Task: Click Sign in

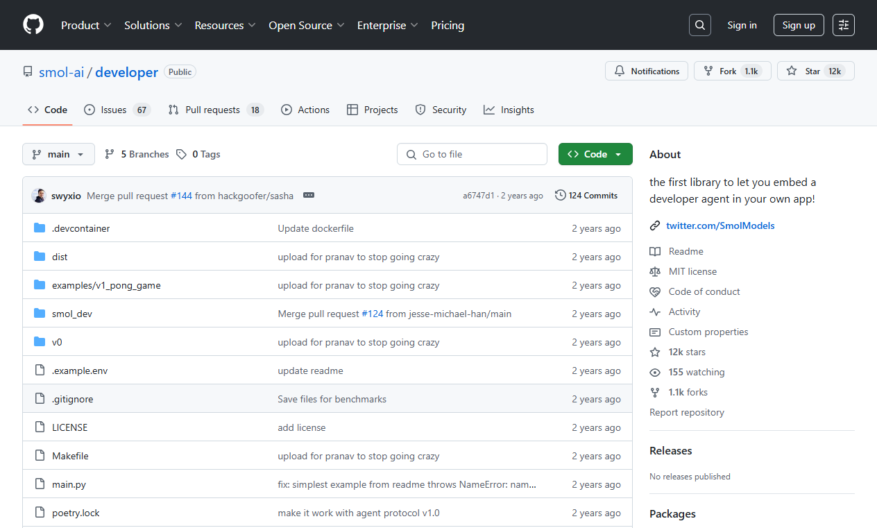Action: pos(742,25)
